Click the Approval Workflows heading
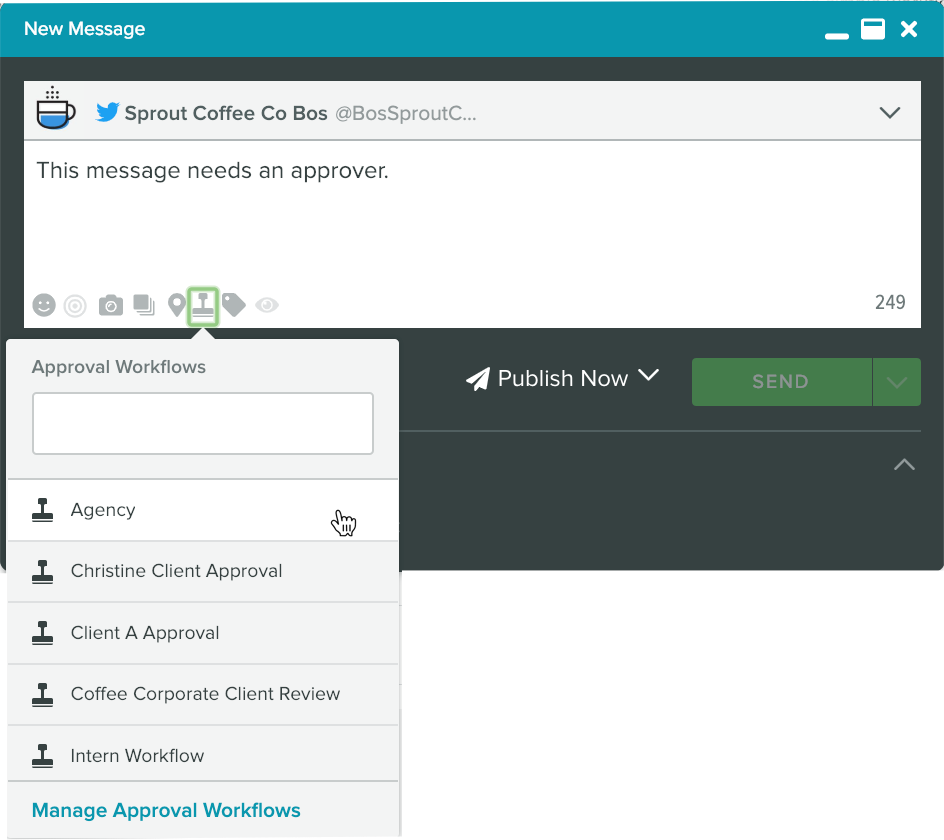 pos(119,367)
